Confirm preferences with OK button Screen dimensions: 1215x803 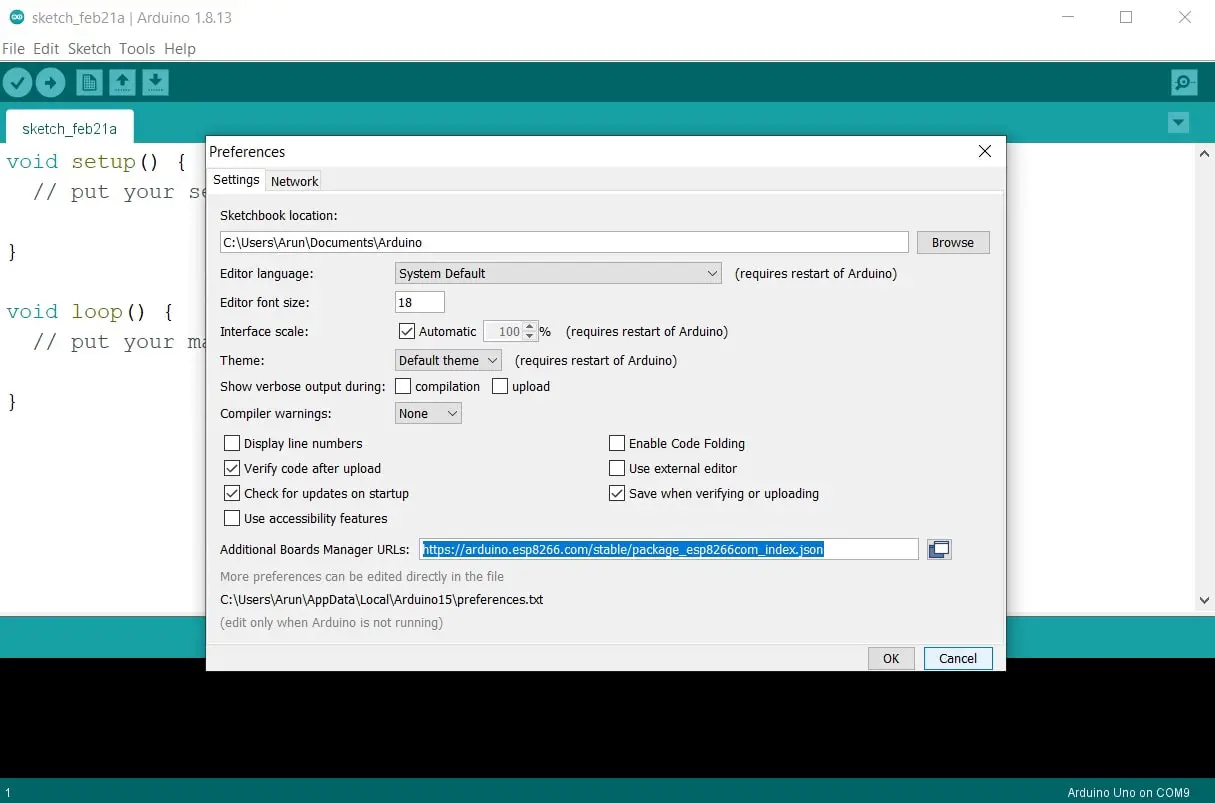(891, 658)
